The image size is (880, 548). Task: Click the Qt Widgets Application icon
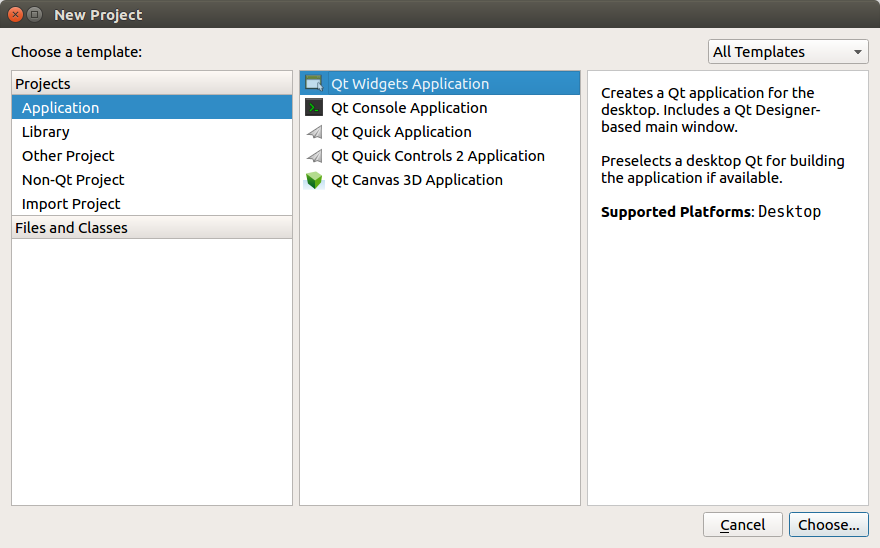click(x=314, y=83)
